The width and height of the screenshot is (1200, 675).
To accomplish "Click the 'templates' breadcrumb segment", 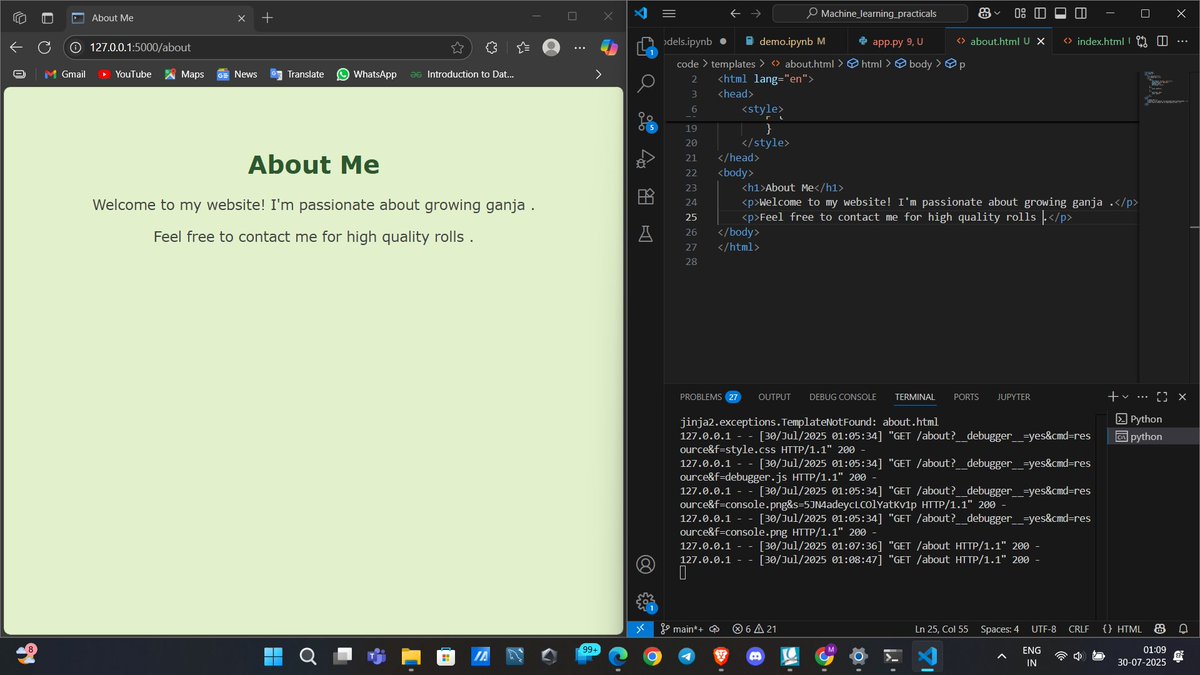I will tap(733, 64).
